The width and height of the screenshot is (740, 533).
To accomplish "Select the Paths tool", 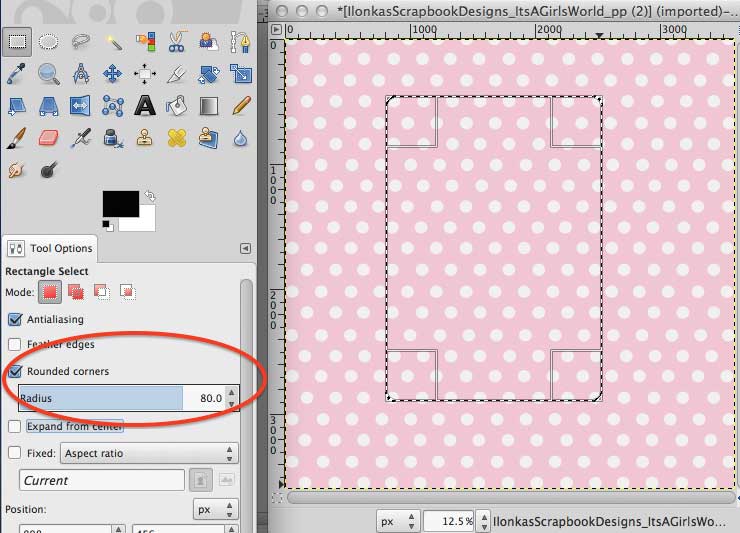I will pyautogui.click(x=241, y=42).
